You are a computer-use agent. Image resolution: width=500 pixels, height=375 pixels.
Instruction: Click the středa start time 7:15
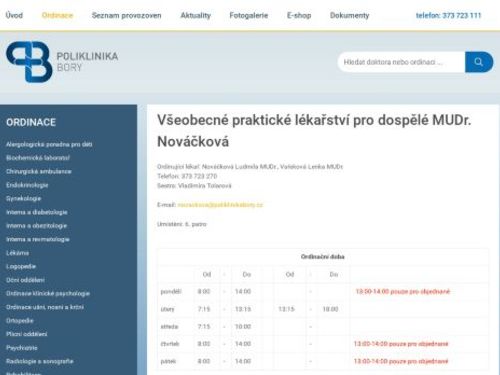[x=204, y=327]
